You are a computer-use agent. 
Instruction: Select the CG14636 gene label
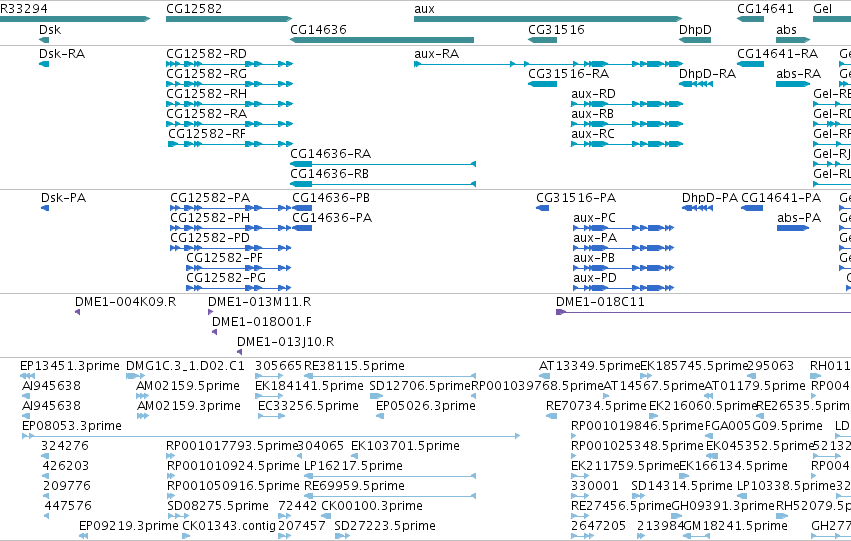click(318, 30)
